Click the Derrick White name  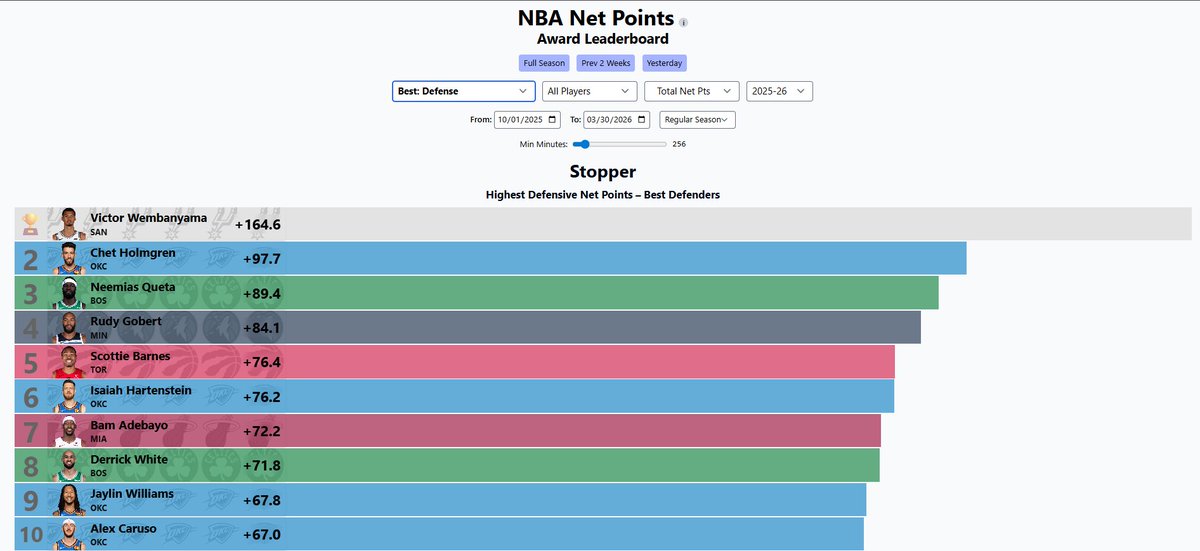click(129, 459)
